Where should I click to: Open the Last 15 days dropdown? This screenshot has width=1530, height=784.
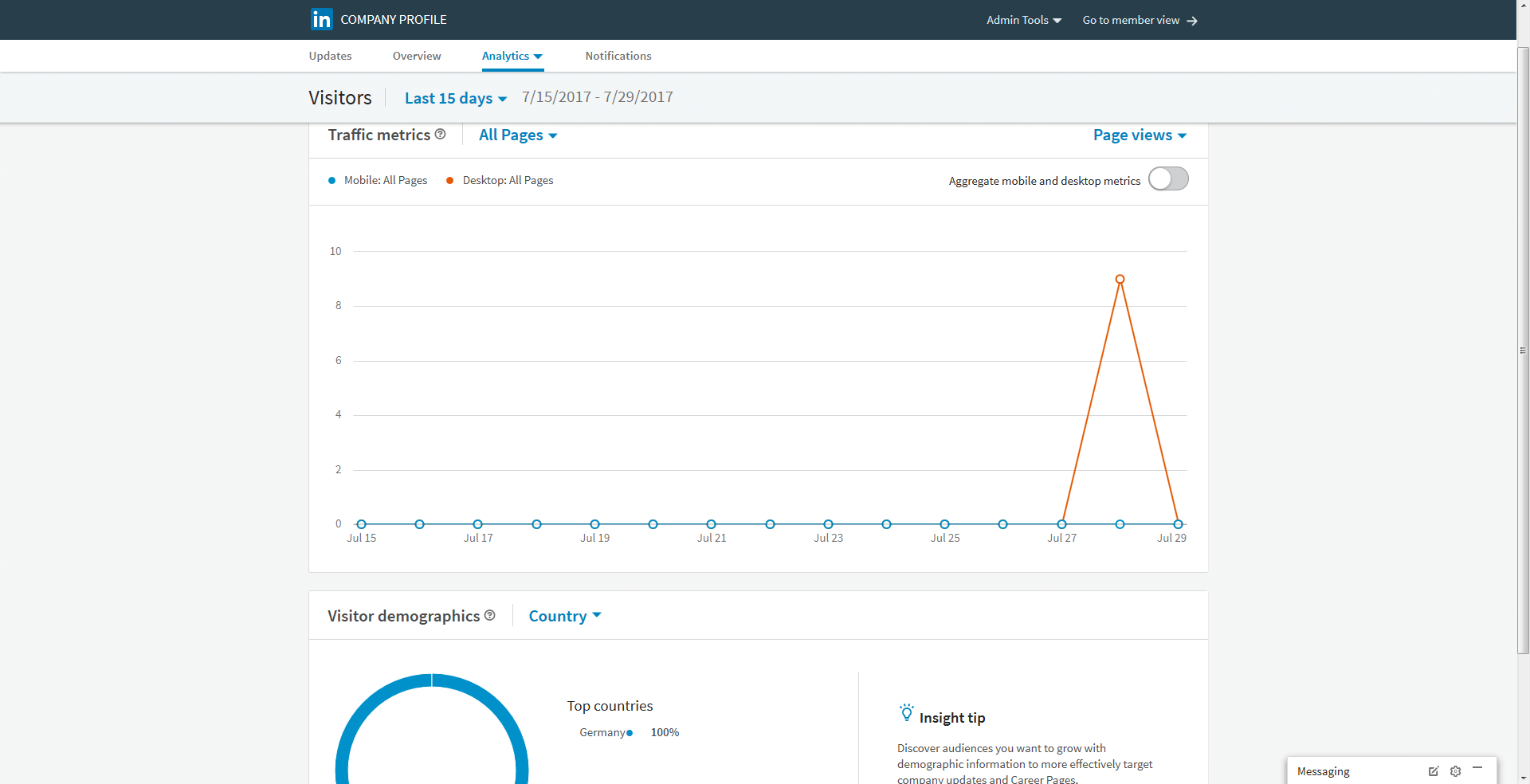455,98
